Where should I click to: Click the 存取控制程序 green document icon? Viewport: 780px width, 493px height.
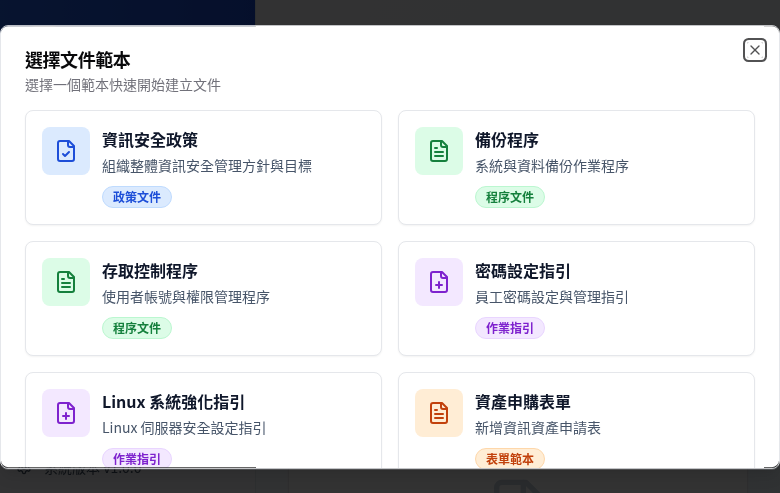(x=66, y=282)
